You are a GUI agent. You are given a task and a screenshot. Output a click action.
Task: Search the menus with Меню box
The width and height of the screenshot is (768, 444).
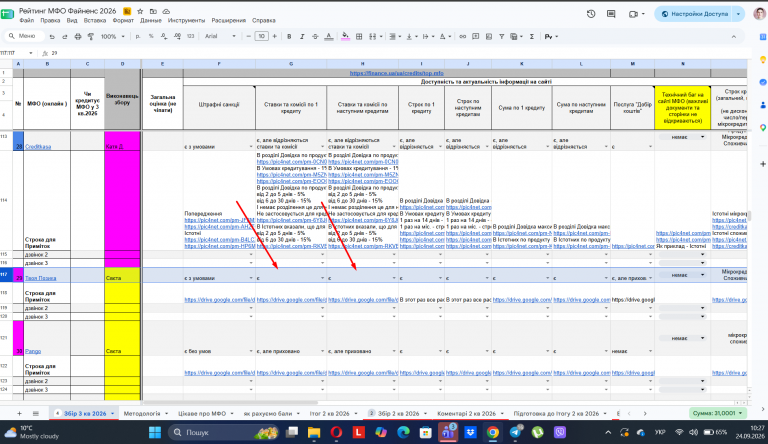point(24,36)
